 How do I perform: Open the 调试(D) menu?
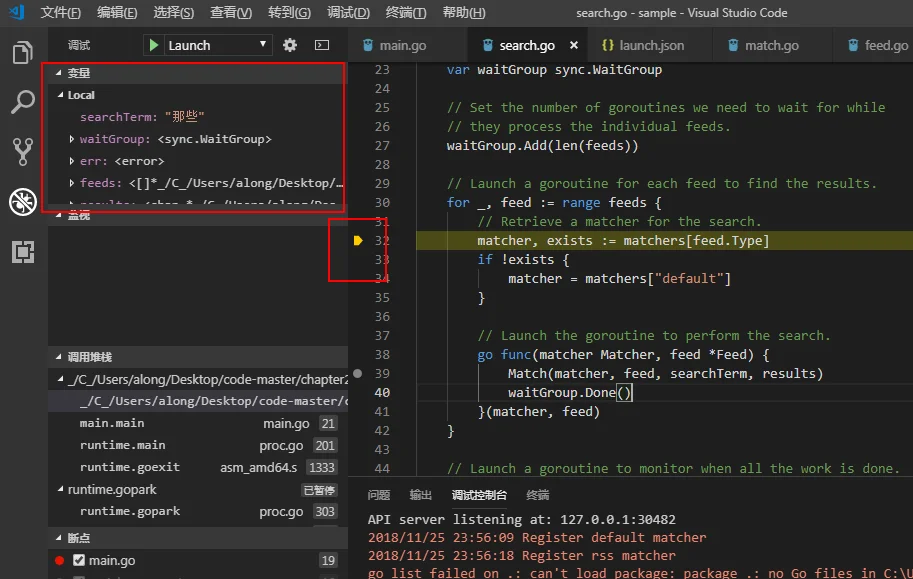(348, 12)
